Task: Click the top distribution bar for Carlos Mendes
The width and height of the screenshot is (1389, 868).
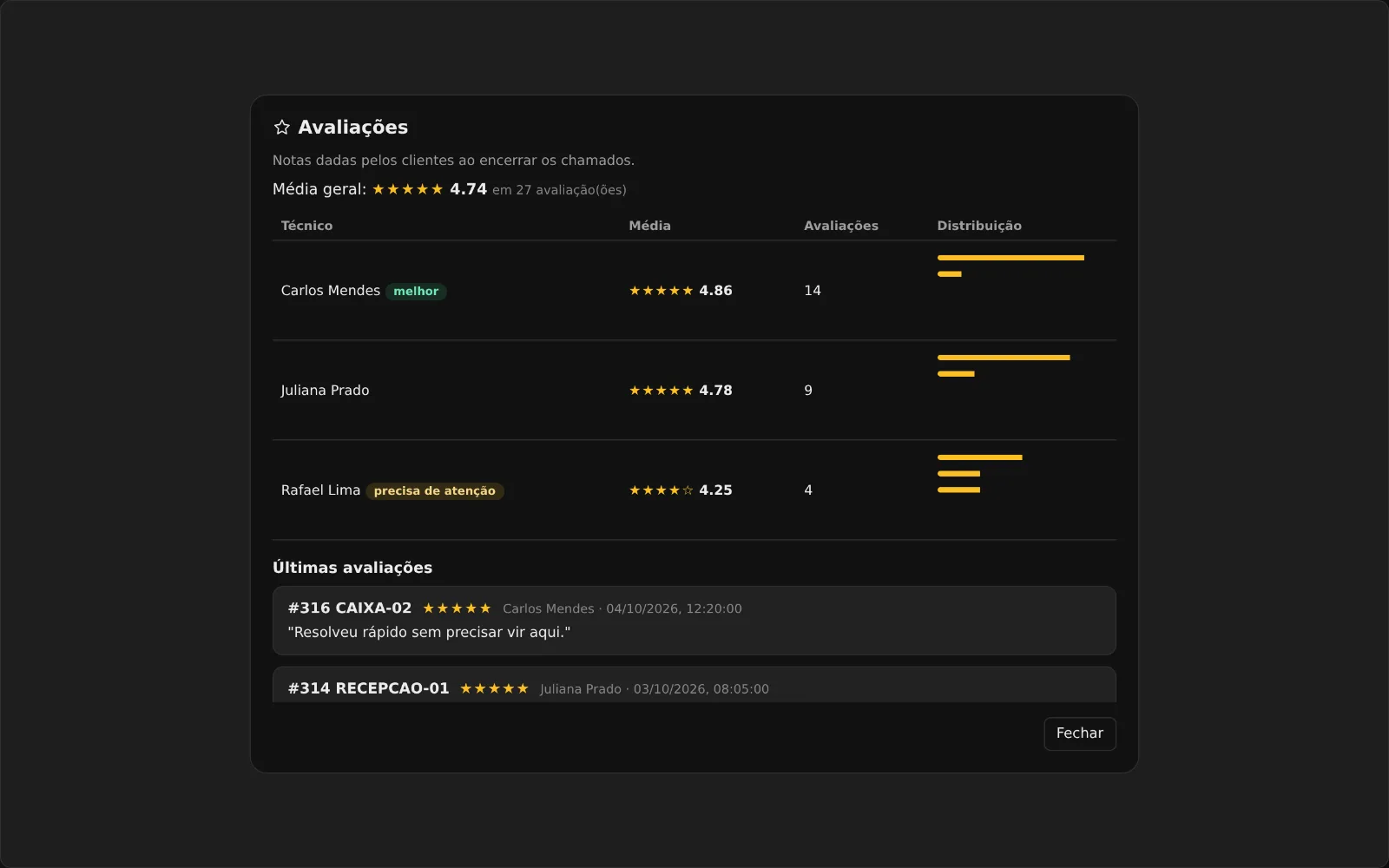Action: (1010, 258)
